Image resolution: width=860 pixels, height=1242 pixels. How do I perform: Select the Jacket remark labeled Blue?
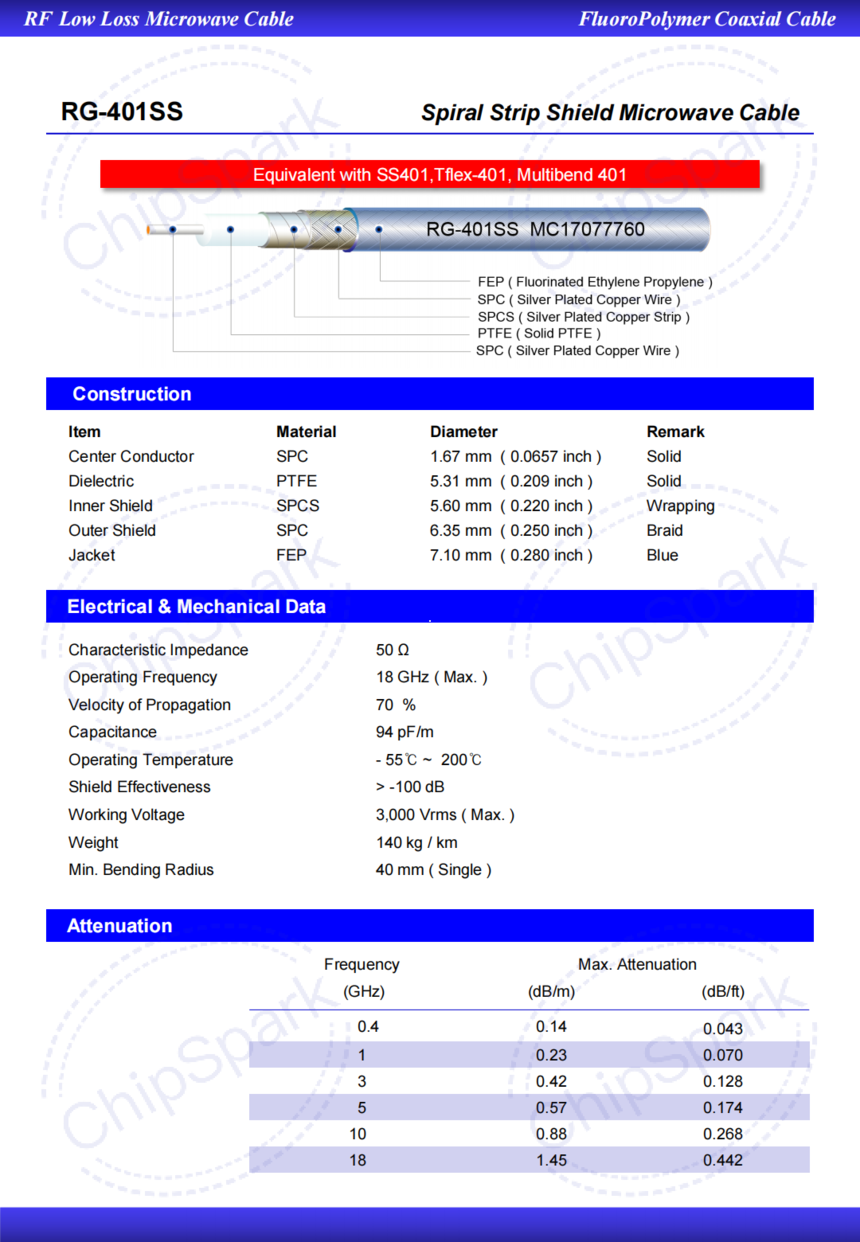[662, 555]
